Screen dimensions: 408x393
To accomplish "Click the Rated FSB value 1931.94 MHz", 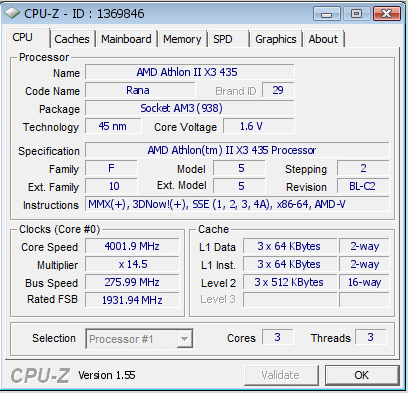I will (132, 300).
